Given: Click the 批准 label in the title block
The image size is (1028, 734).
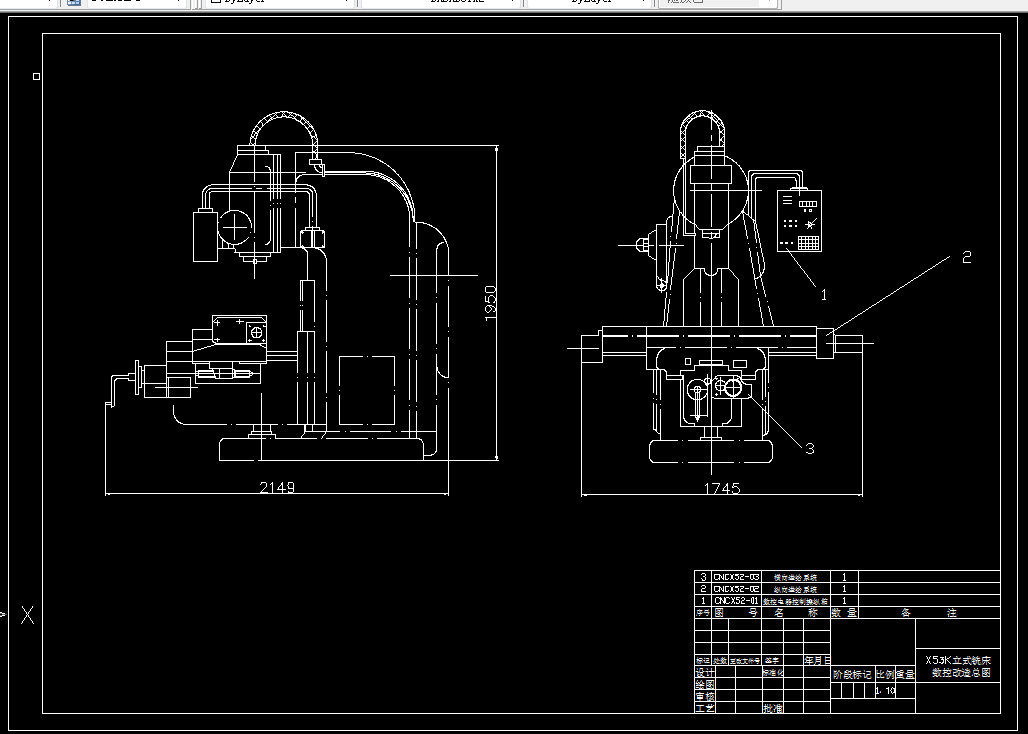Looking at the screenshot, I should (773, 708).
